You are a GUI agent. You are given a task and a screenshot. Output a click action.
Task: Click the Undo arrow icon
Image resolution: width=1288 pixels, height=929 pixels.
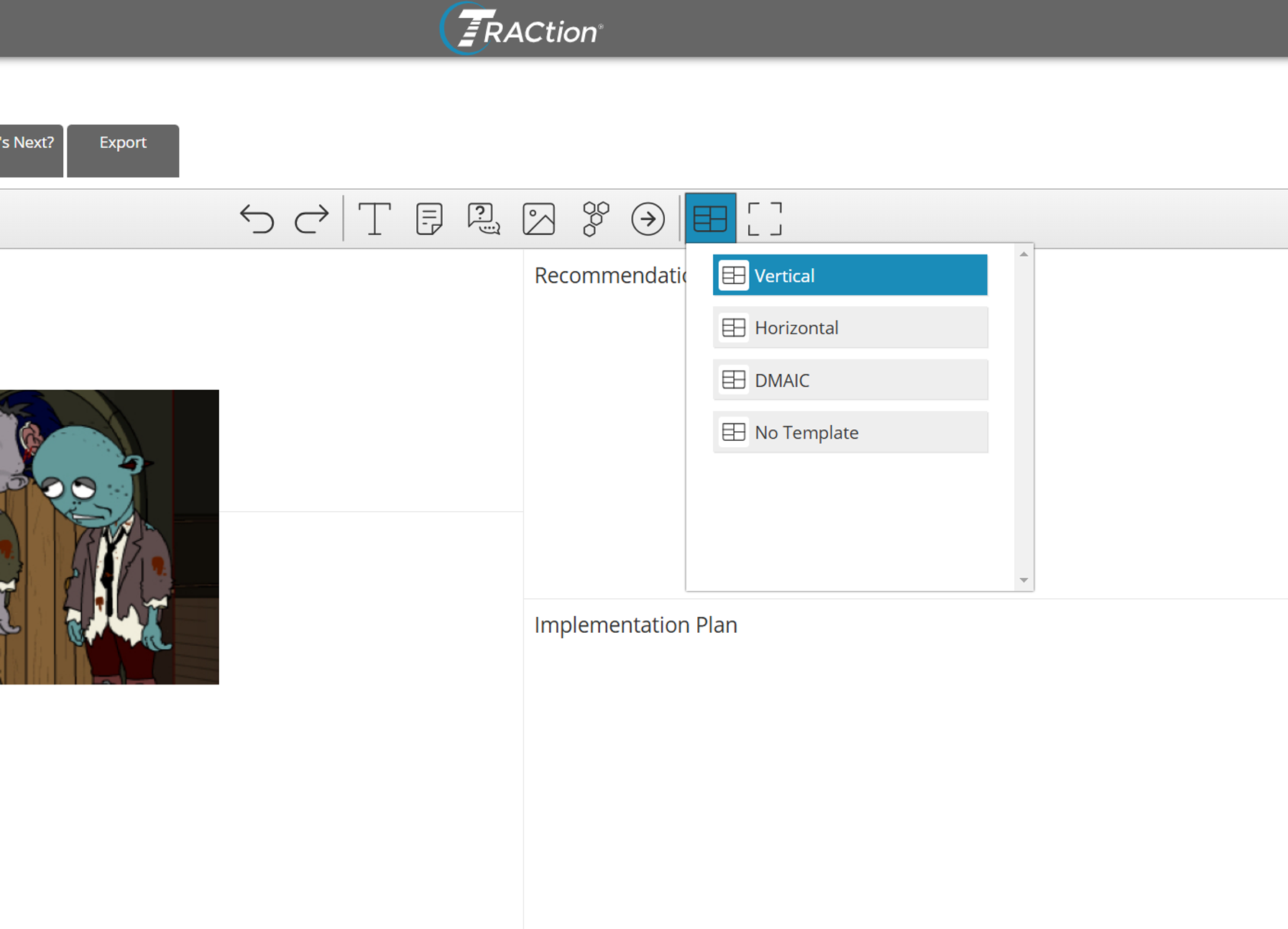tap(257, 219)
